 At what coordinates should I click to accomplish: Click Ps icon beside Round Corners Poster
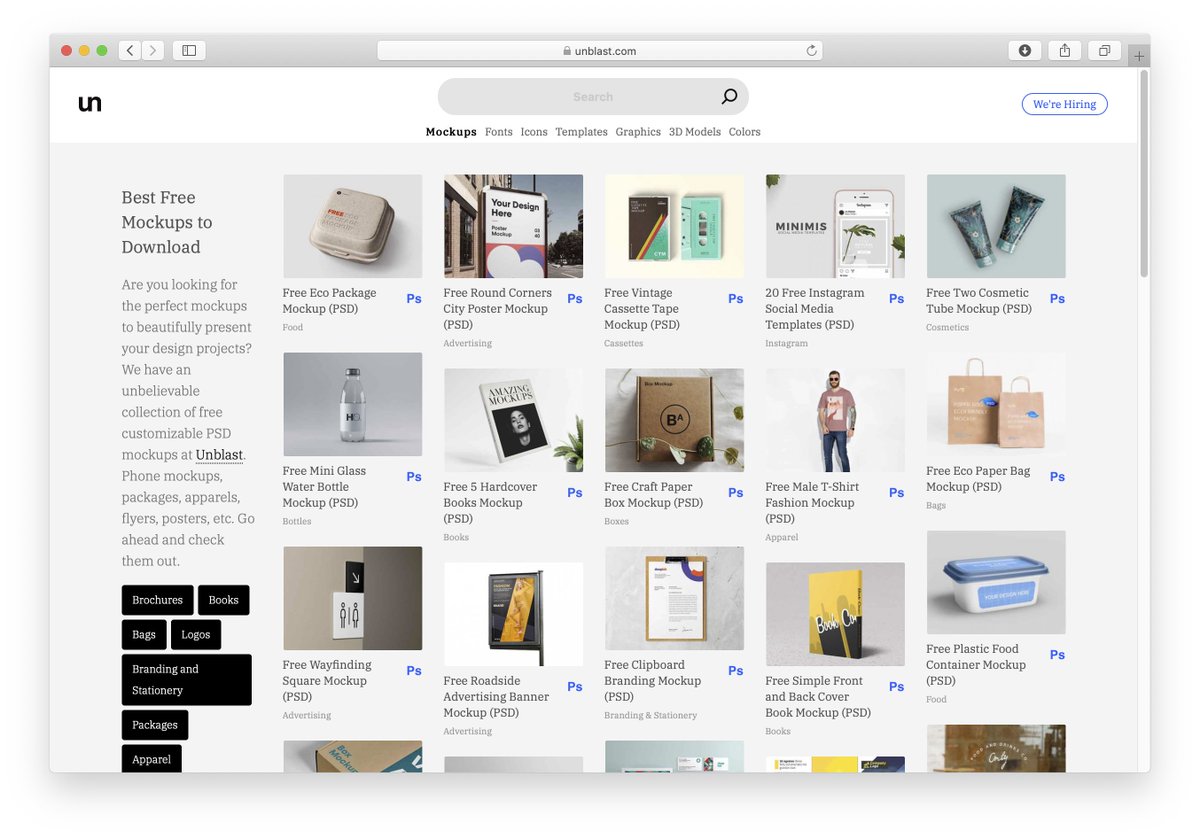(x=575, y=298)
